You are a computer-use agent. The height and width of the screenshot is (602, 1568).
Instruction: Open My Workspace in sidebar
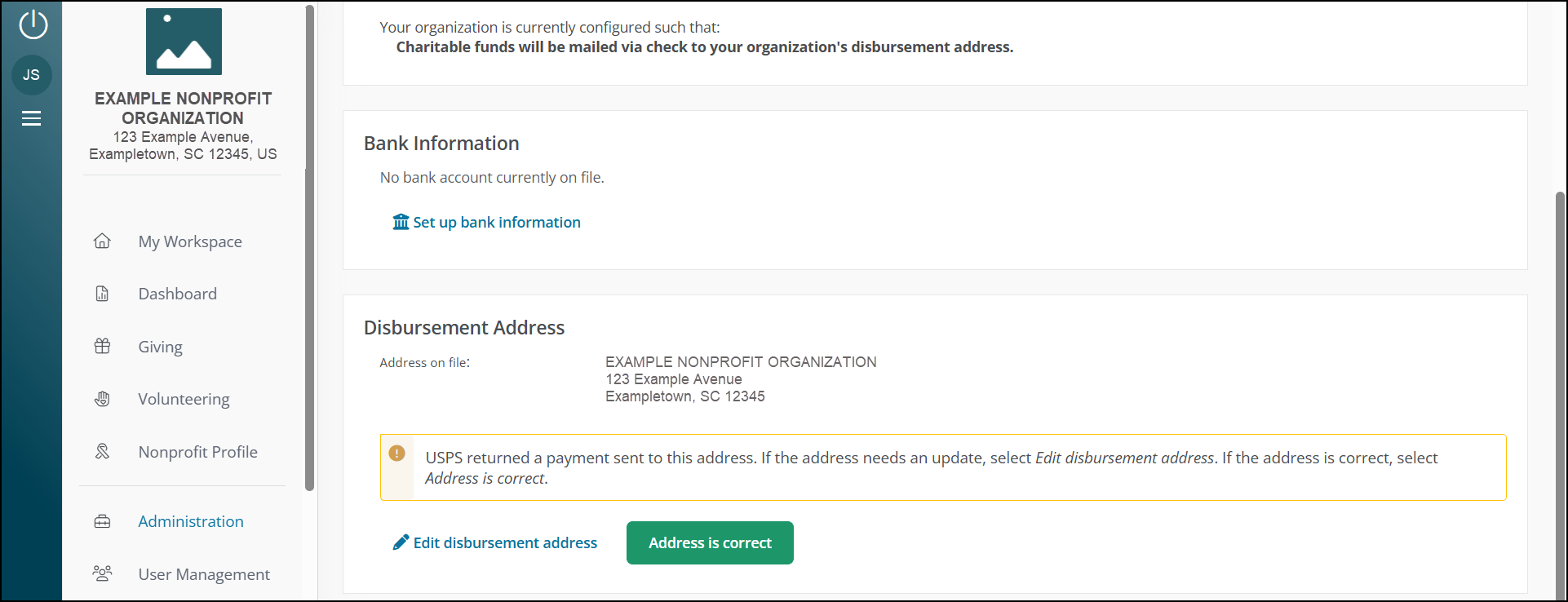(190, 241)
